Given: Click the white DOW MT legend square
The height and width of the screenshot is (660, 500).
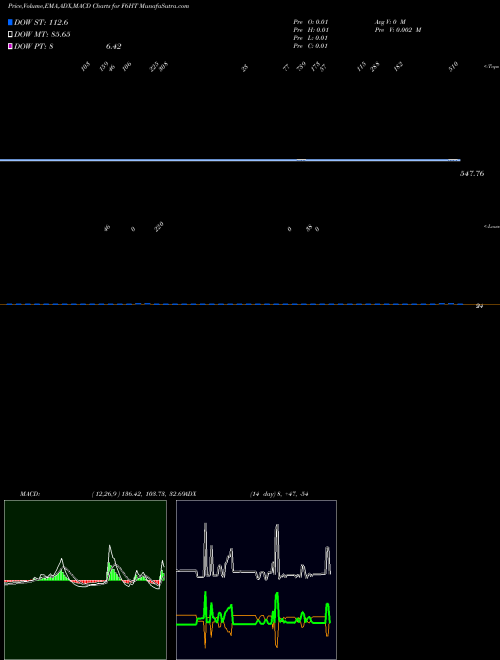Looking at the screenshot, I should pos(10,35).
